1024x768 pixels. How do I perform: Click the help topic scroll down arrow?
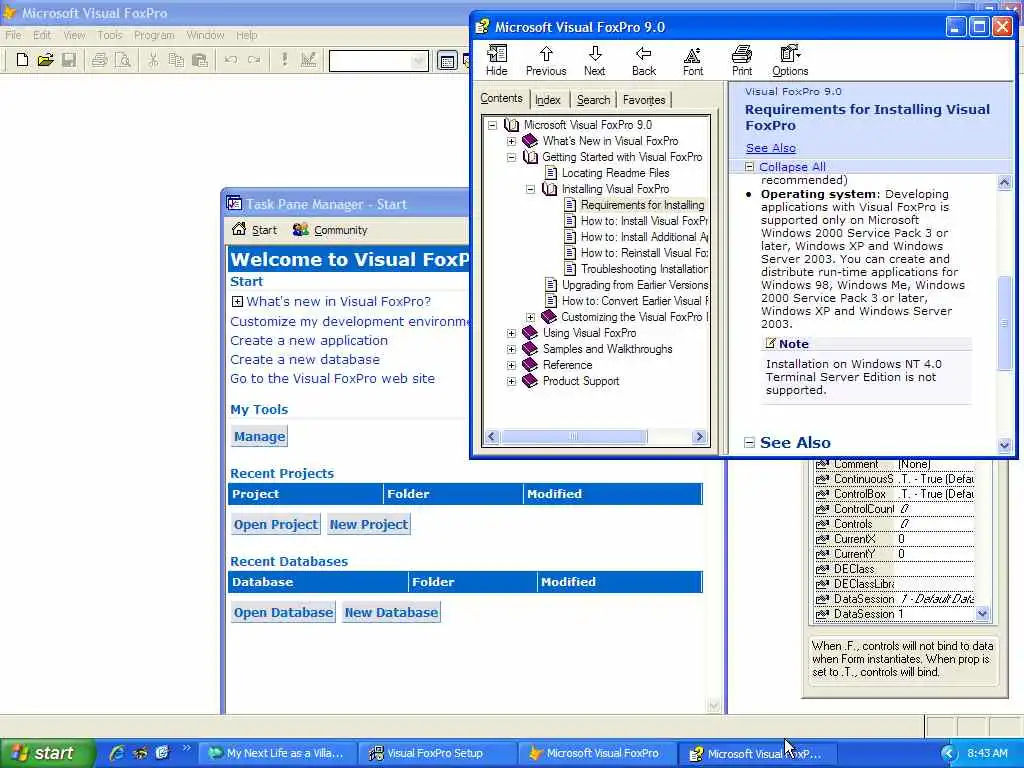pyautogui.click(x=1004, y=445)
